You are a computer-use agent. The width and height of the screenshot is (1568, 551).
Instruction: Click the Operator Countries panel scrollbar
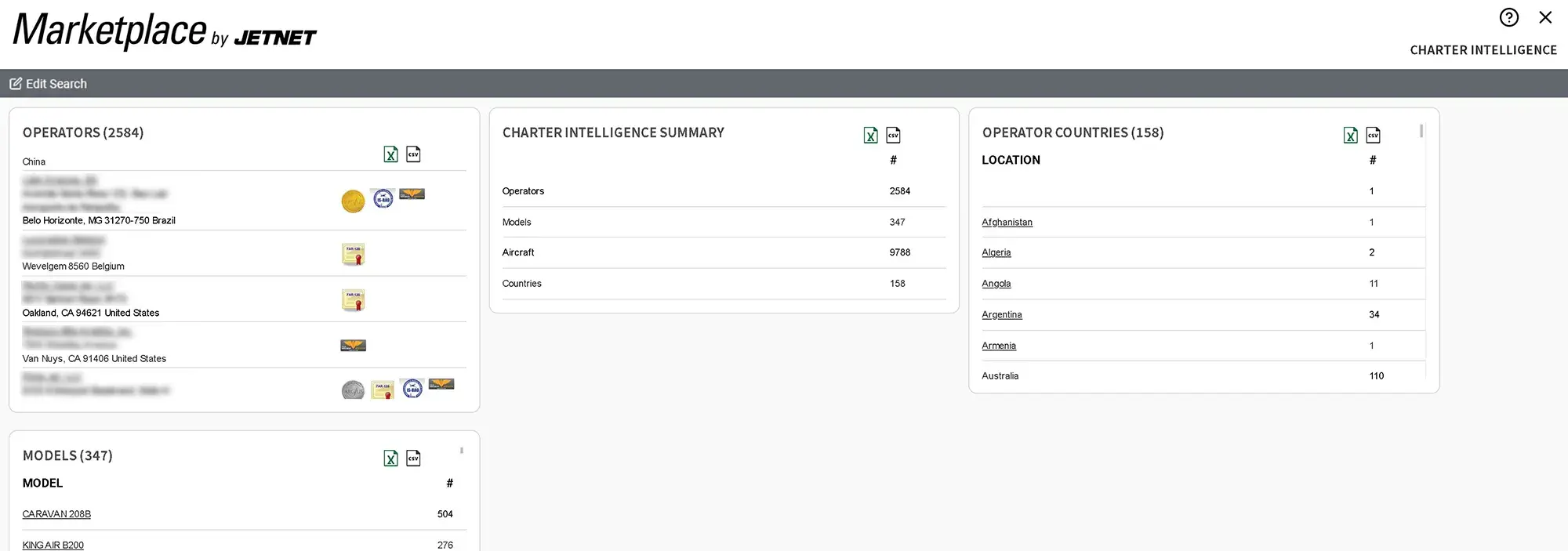[1421, 132]
